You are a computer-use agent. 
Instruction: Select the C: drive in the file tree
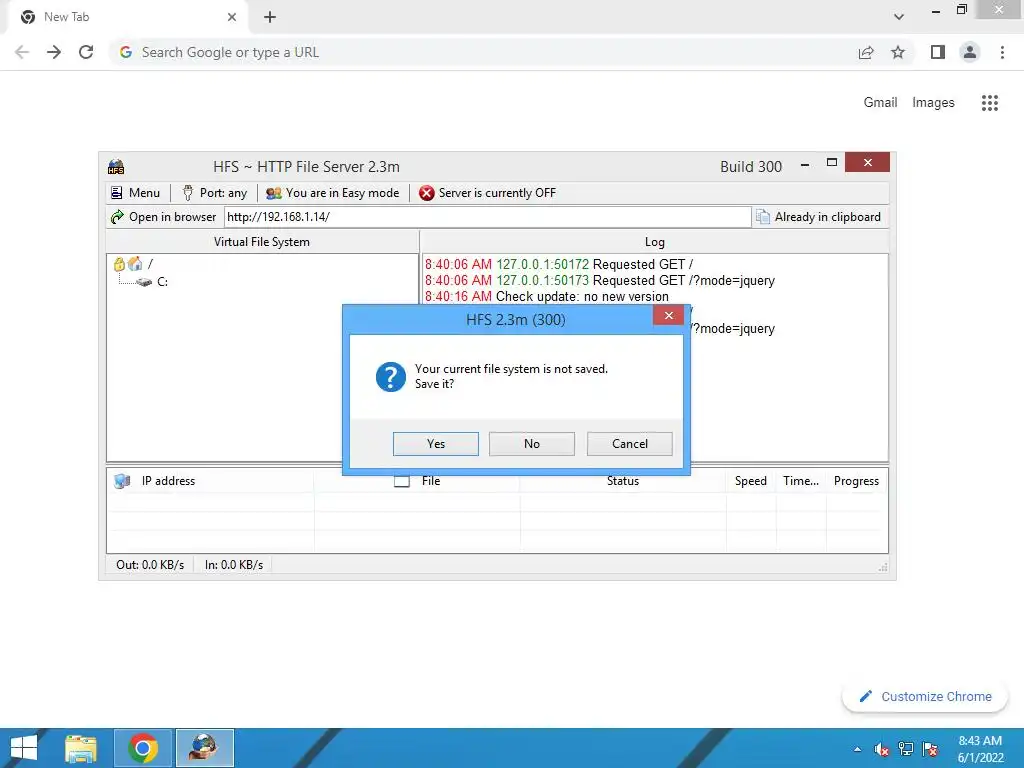(x=162, y=281)
